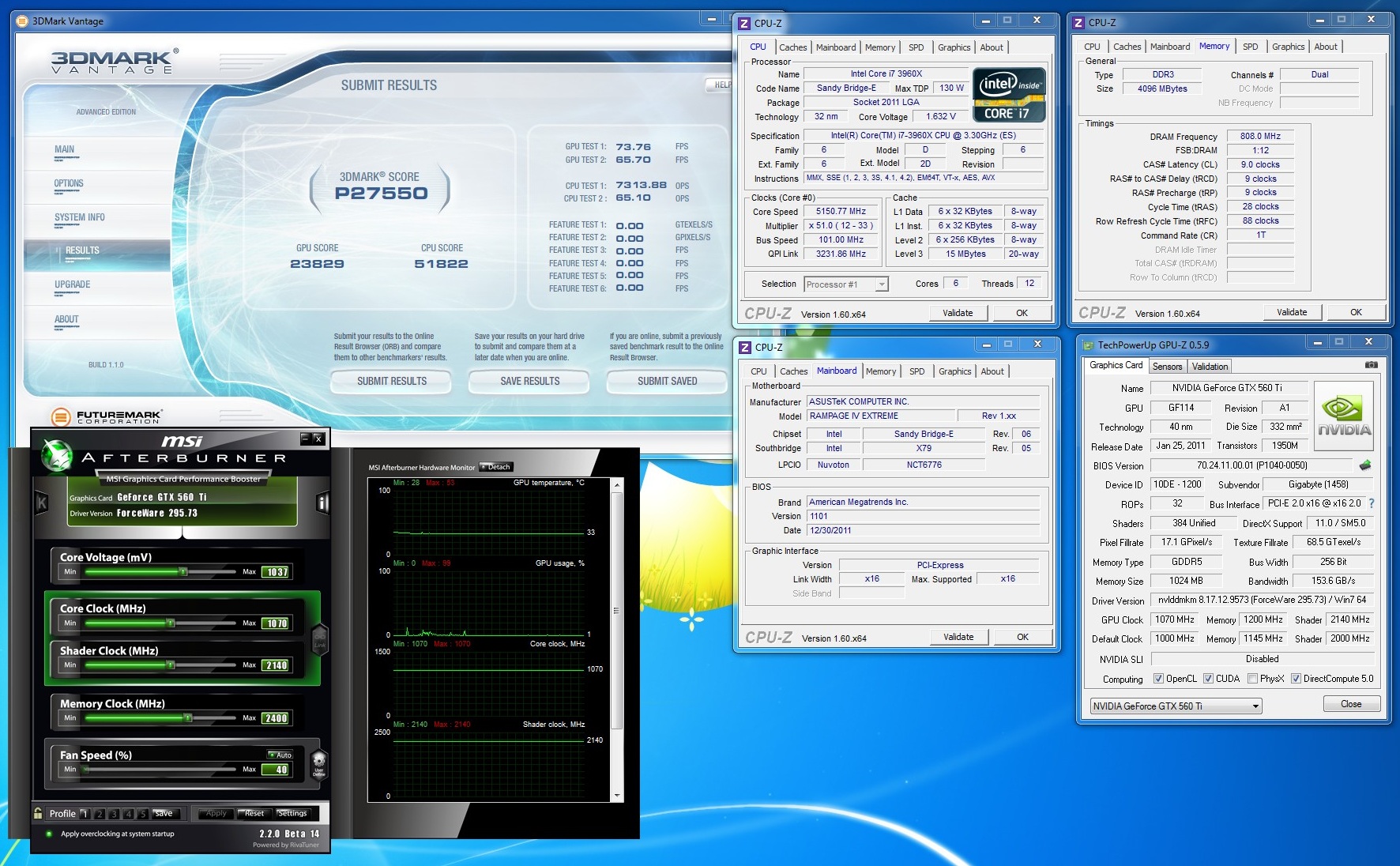
Task: Open the About tab in CPU-Z Memory window
Action: click(1325, 47)
